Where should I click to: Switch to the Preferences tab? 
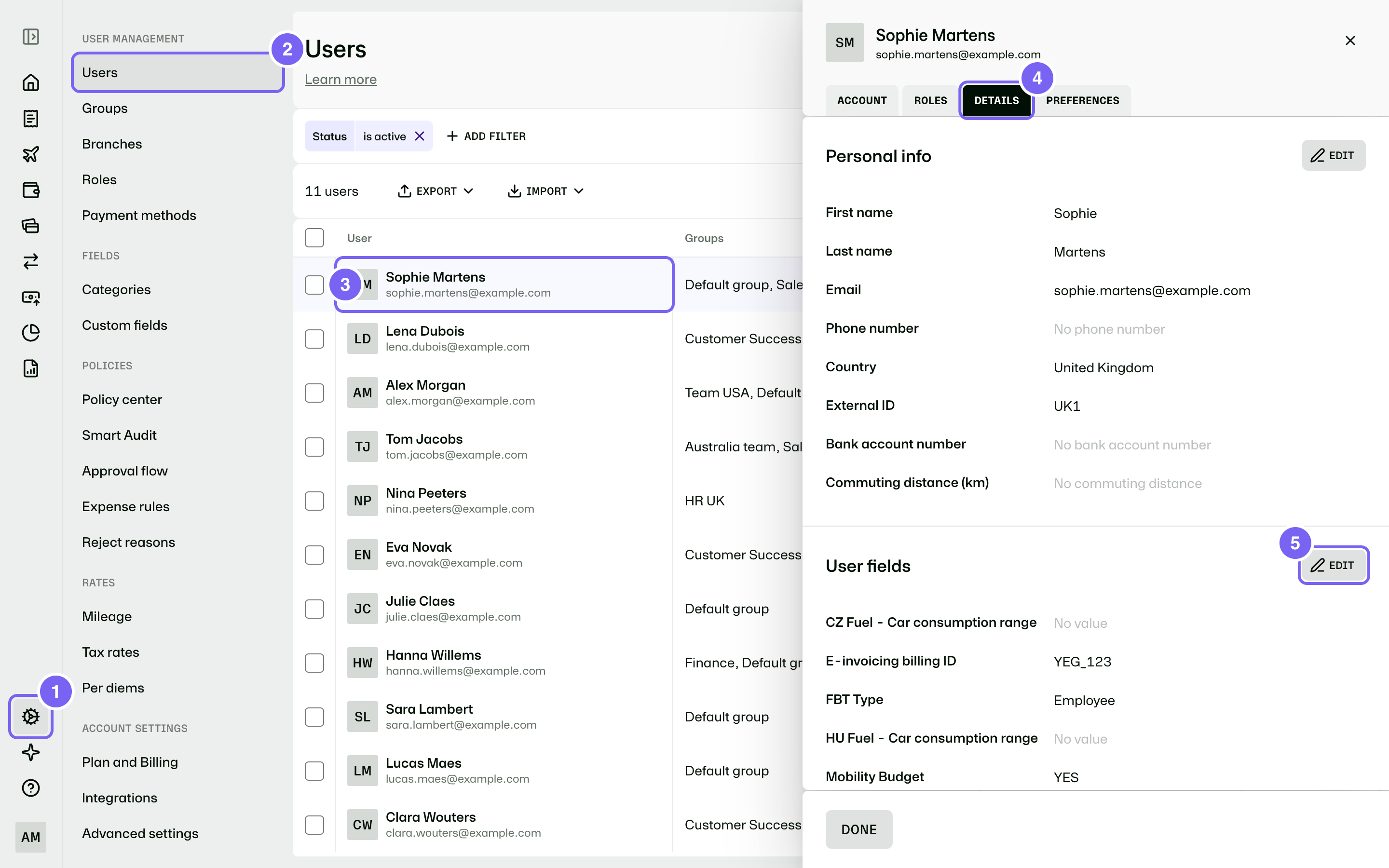tap(1082, 100)
